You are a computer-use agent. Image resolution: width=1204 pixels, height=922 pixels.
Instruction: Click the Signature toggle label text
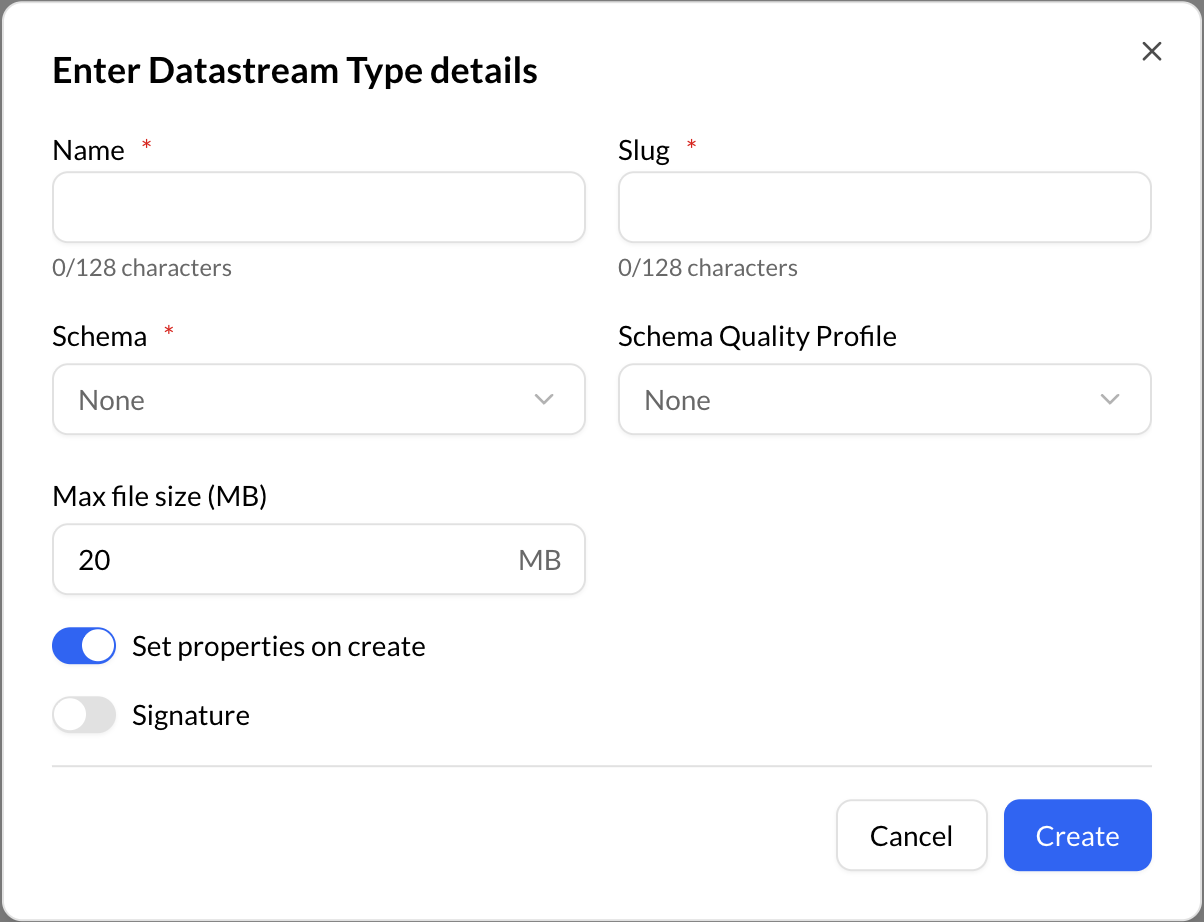[191, 715]
